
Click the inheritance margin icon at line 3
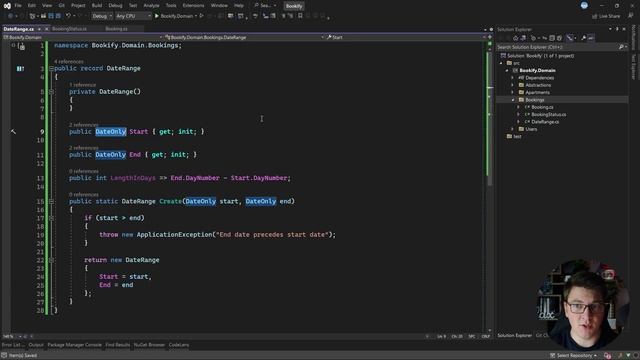(20, 69)
